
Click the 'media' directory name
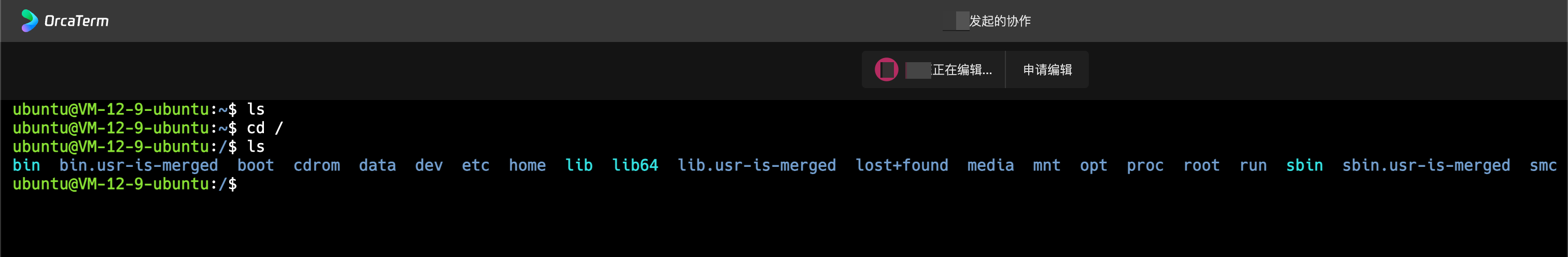coord(990,165)
